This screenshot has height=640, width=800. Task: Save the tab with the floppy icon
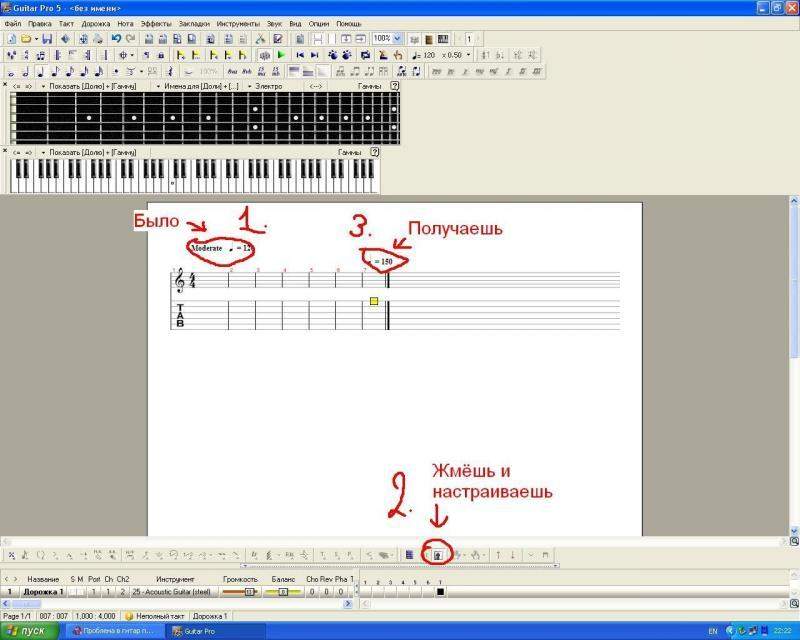coord(47,39)
